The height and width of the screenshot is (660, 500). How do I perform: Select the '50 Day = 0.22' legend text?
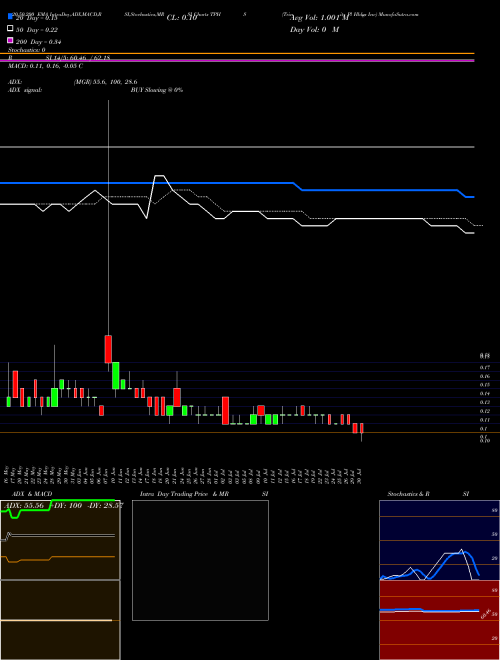[37, 30]
